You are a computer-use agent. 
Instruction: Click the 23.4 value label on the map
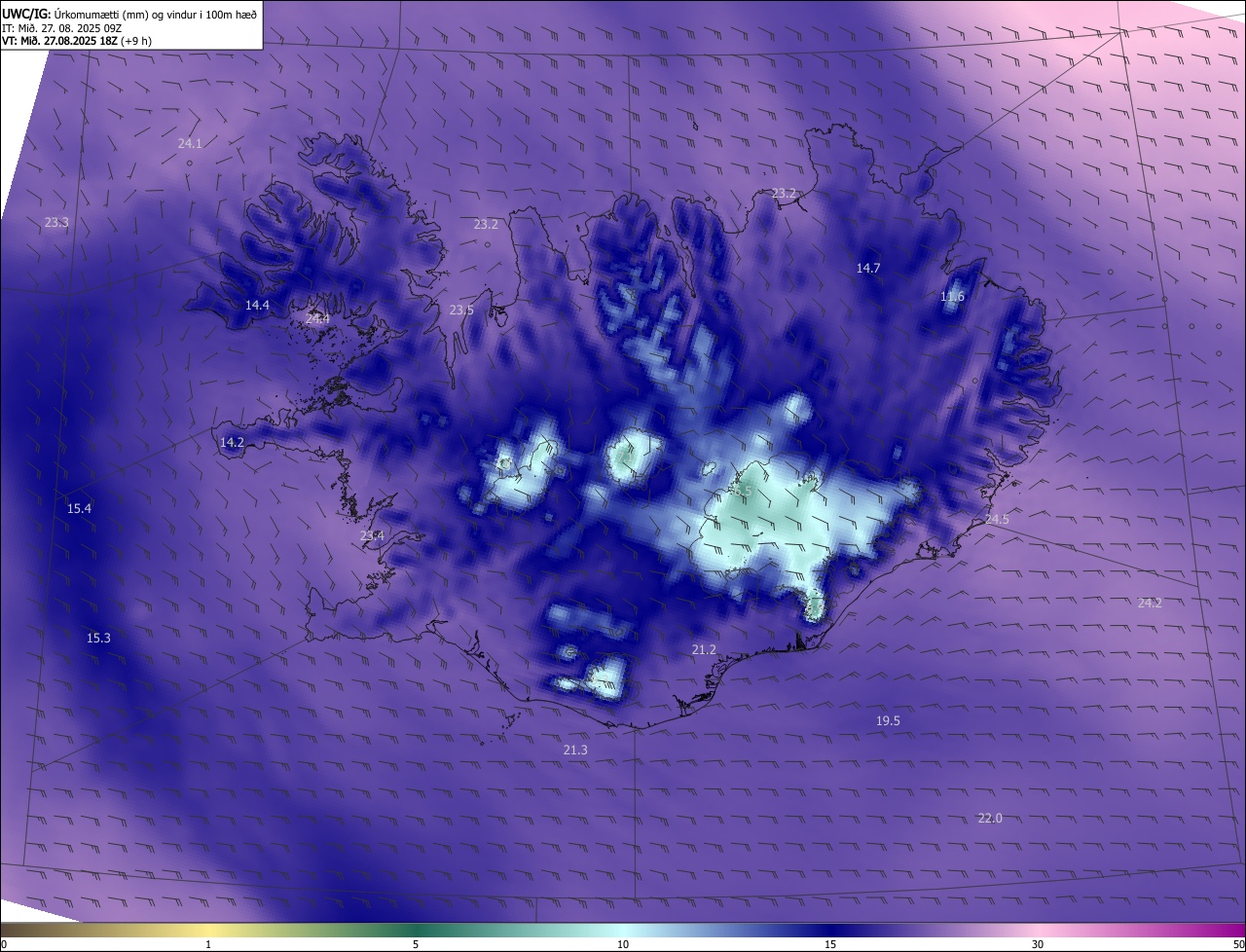[x=372, y=535]
